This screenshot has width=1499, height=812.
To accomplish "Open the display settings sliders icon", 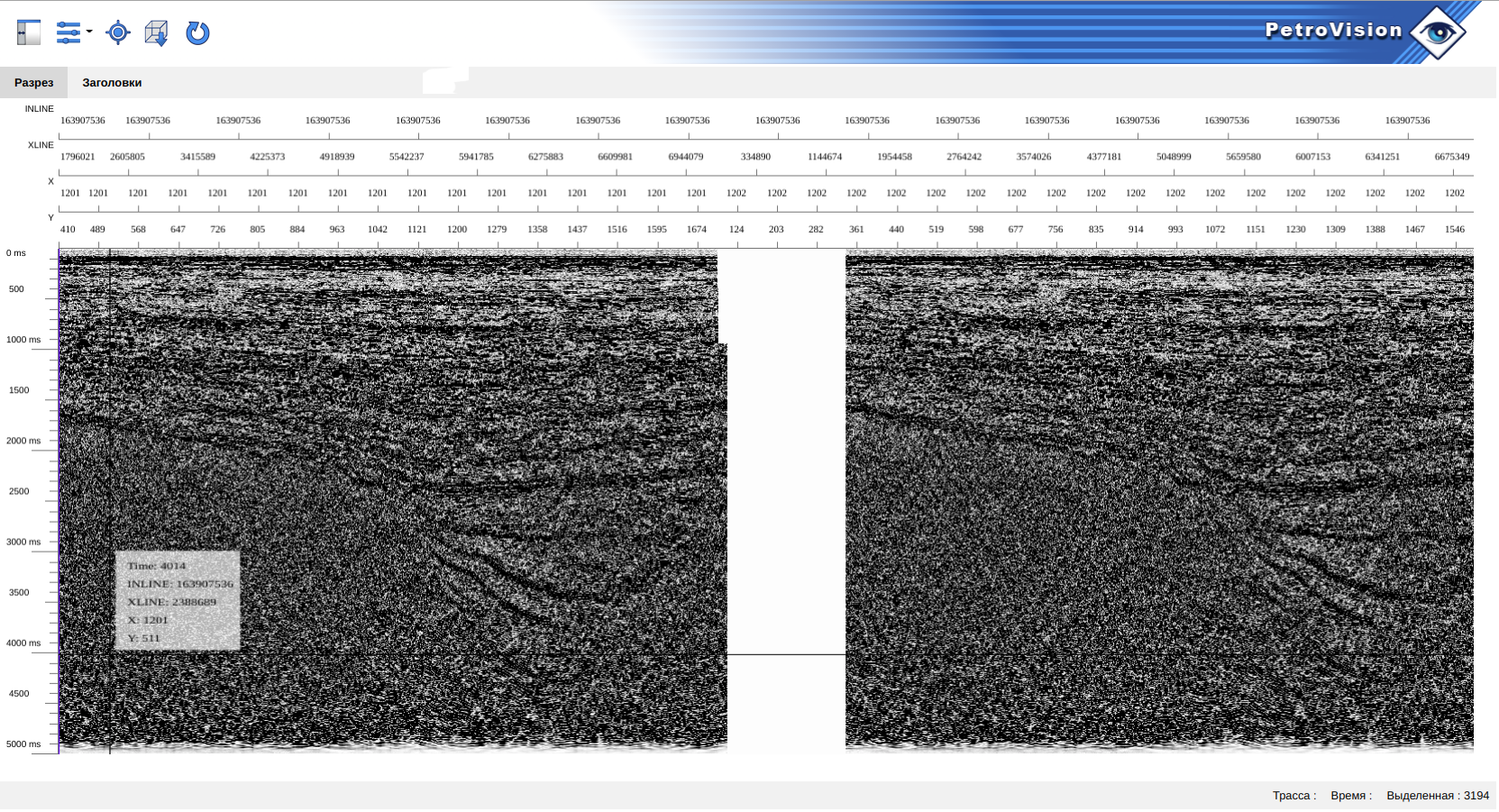I will 68,32.
